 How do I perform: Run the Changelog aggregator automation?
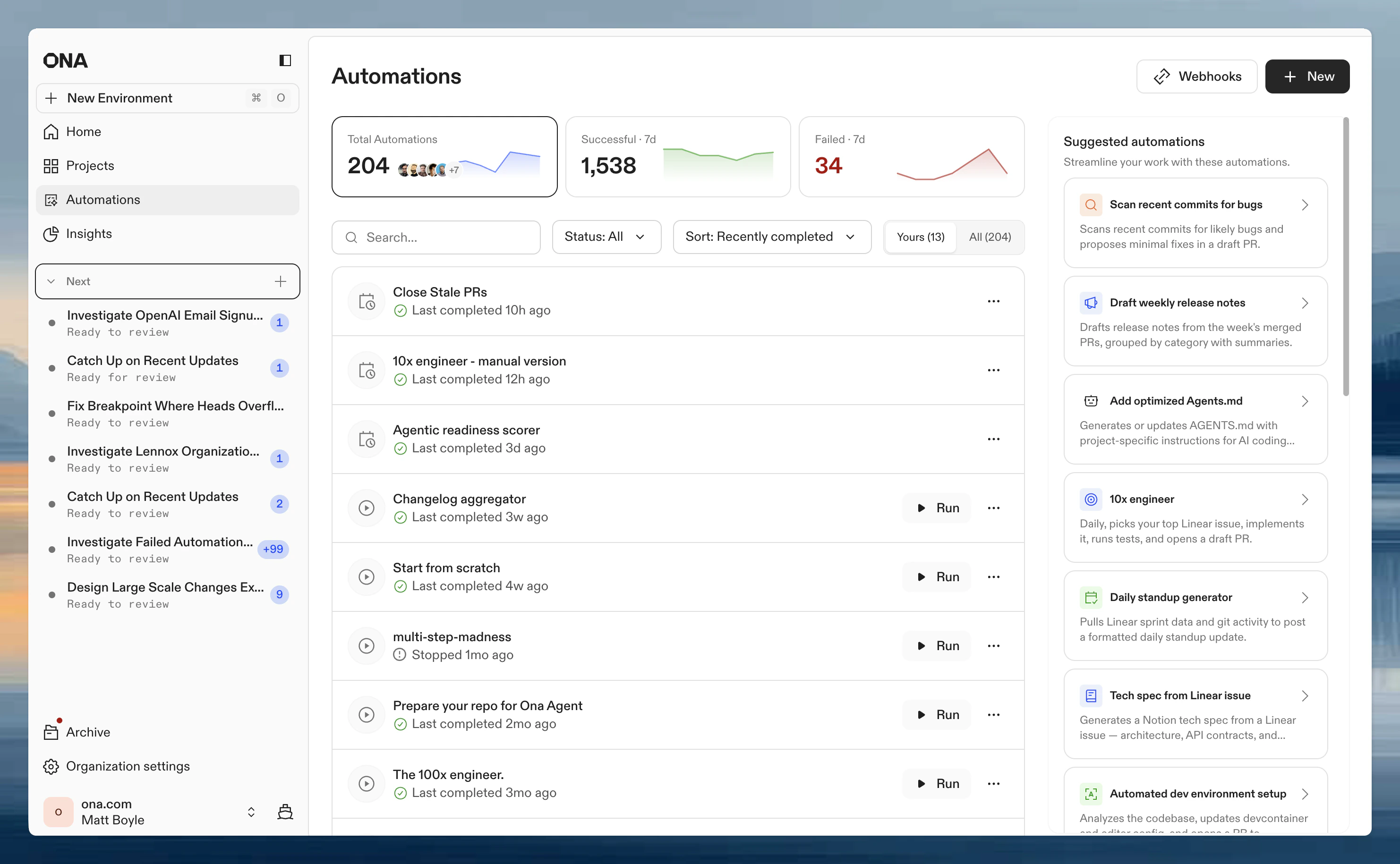coord(936,508)
